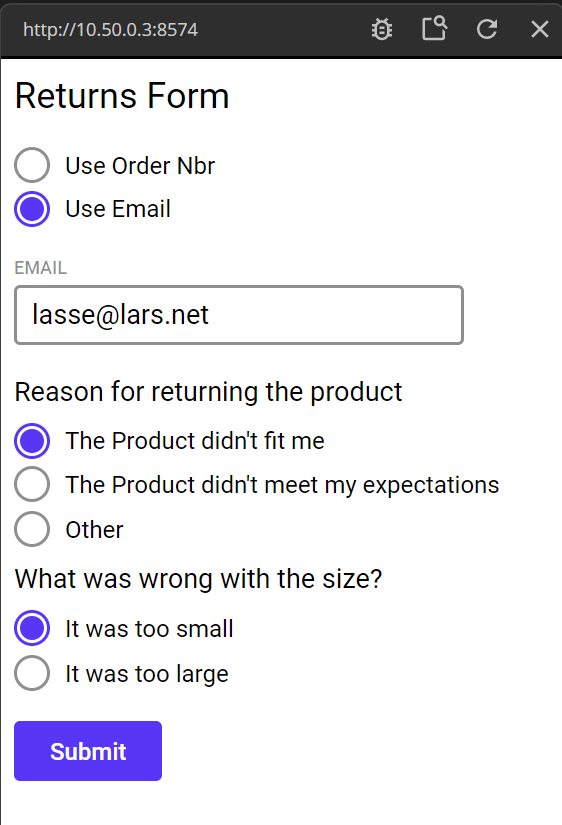Choose "The Product didn't meet my expectations"
562x825 pixels.
tap(32, 485)
